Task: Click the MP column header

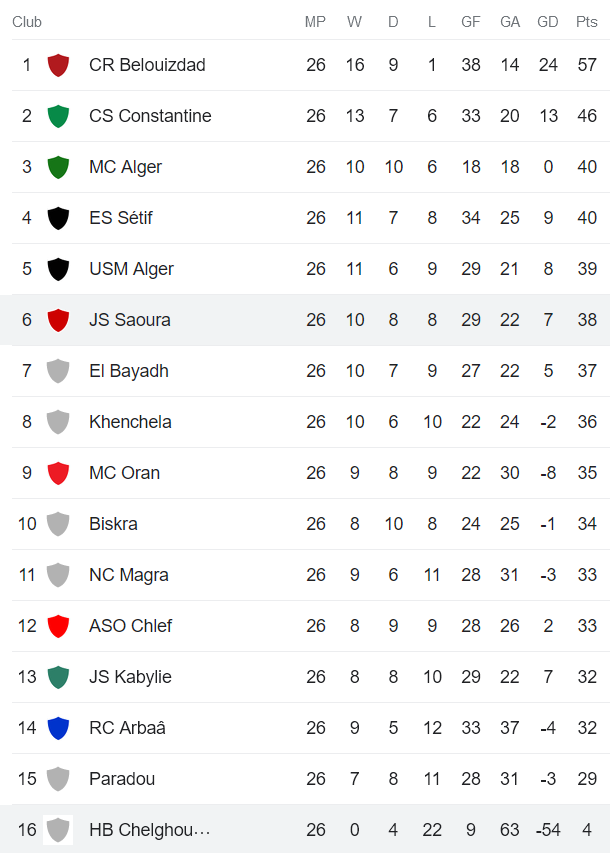Action: click(x=315, y=22)
